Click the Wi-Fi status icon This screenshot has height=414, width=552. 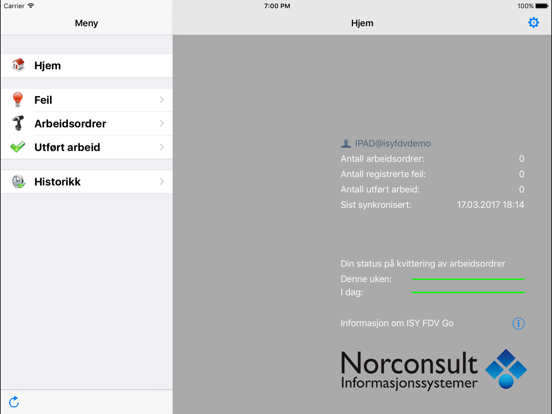click(31, 6)
